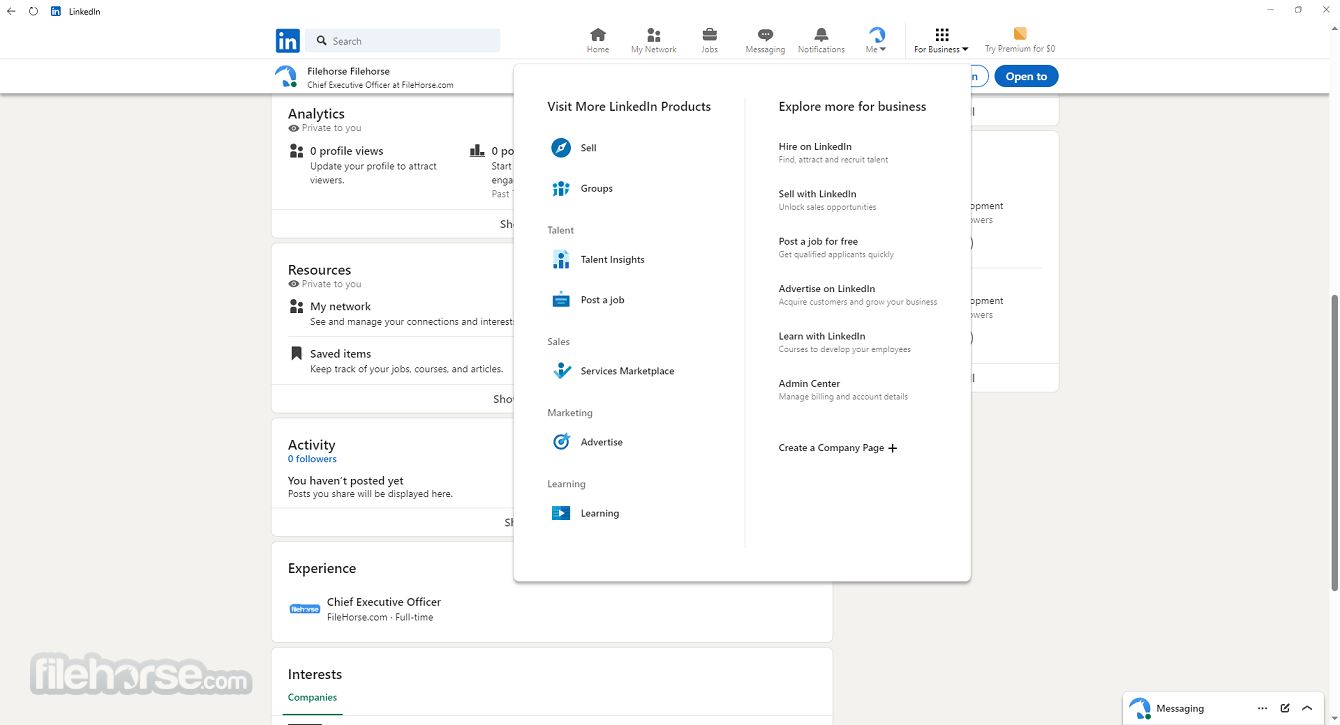Click Create a Company Page
The image size is (1340, 725).
point(838,448)
